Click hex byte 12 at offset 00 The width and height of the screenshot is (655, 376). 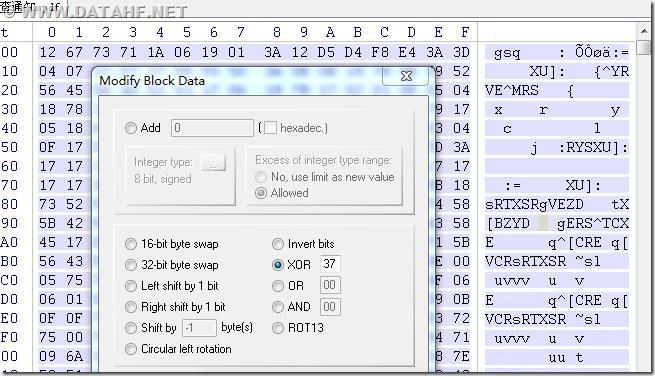48,52
